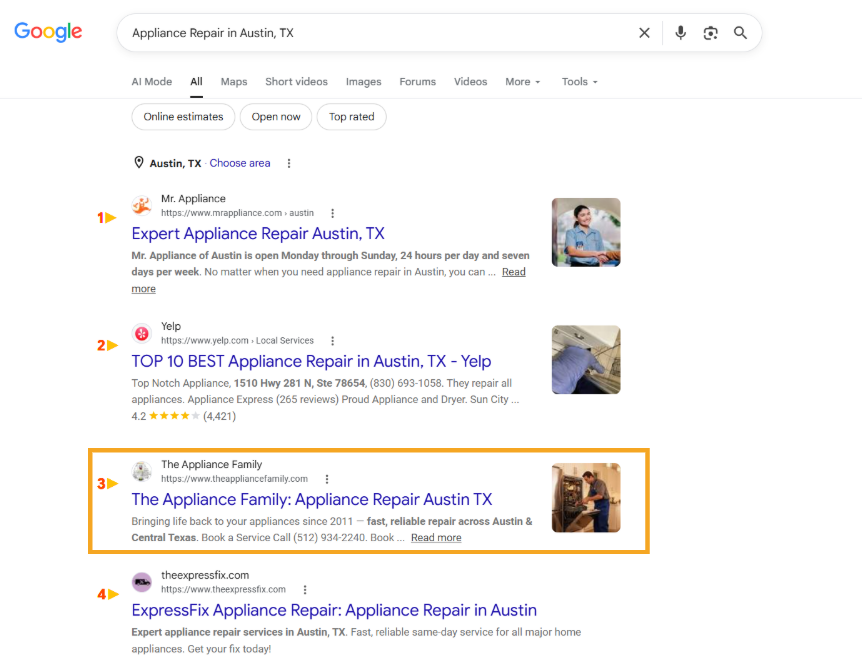Click inside the search input field
Image resolution: width=862 pixels, height=658 pixels.
(379, 33)
